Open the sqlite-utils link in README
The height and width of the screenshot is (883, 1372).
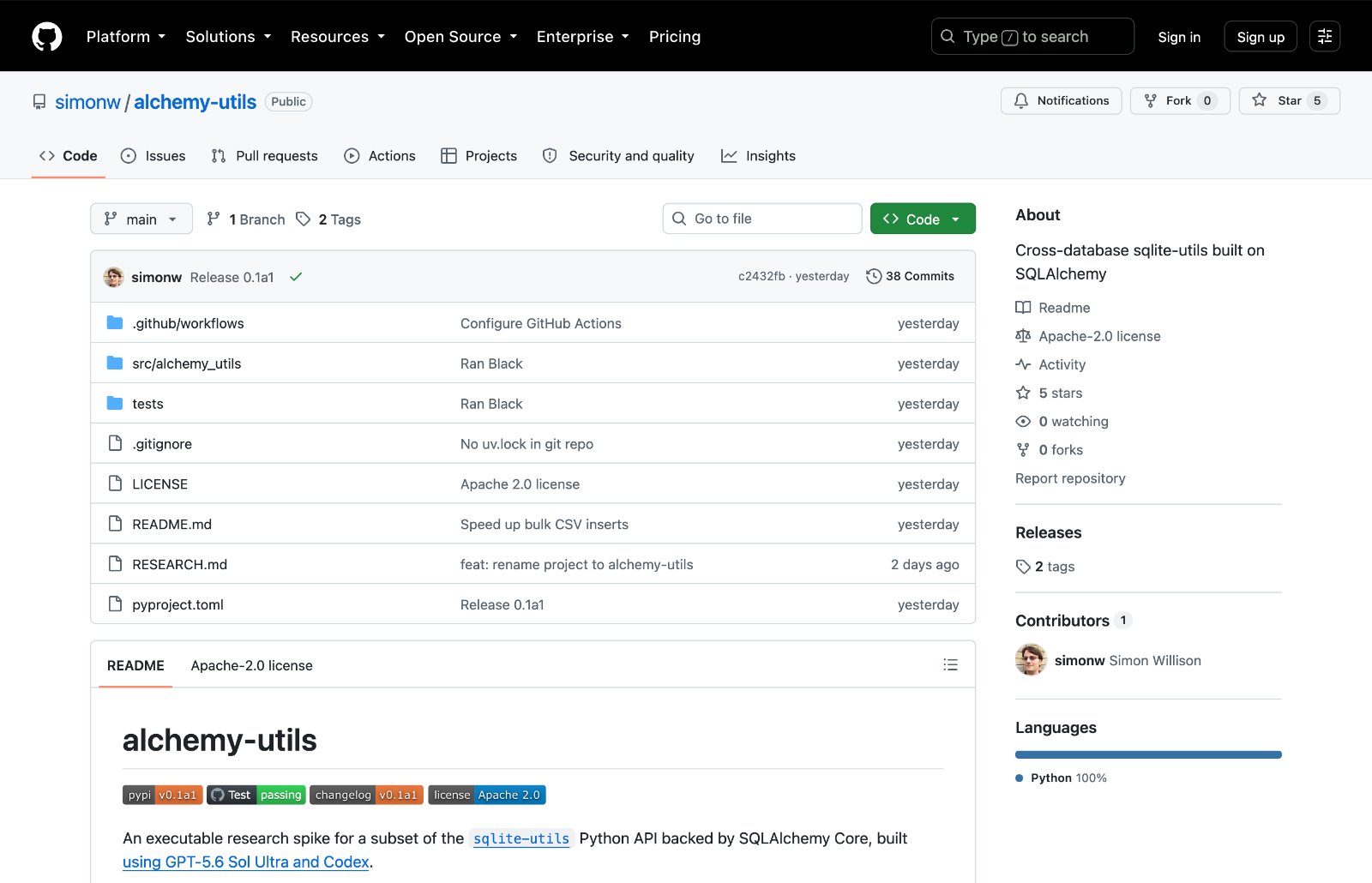521,838
